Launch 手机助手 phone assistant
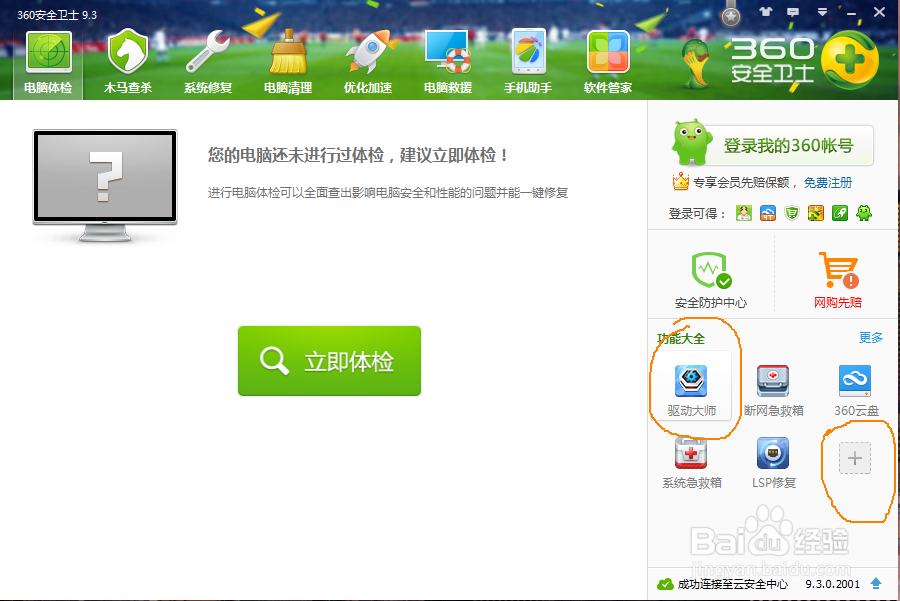The image size is (900, 601). tap(527, 64)
